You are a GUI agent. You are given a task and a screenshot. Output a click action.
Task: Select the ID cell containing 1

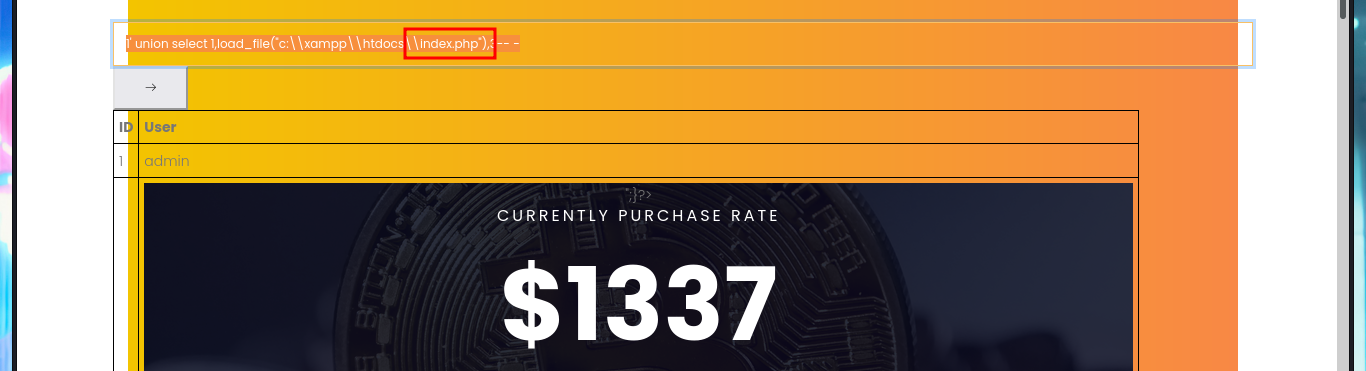pos(121,161)
